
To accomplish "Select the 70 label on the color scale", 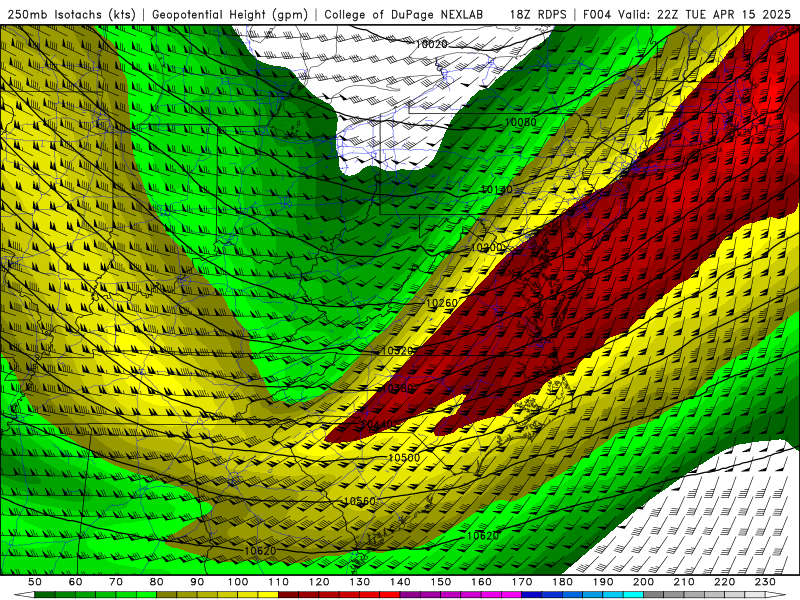I will point(116,582).
